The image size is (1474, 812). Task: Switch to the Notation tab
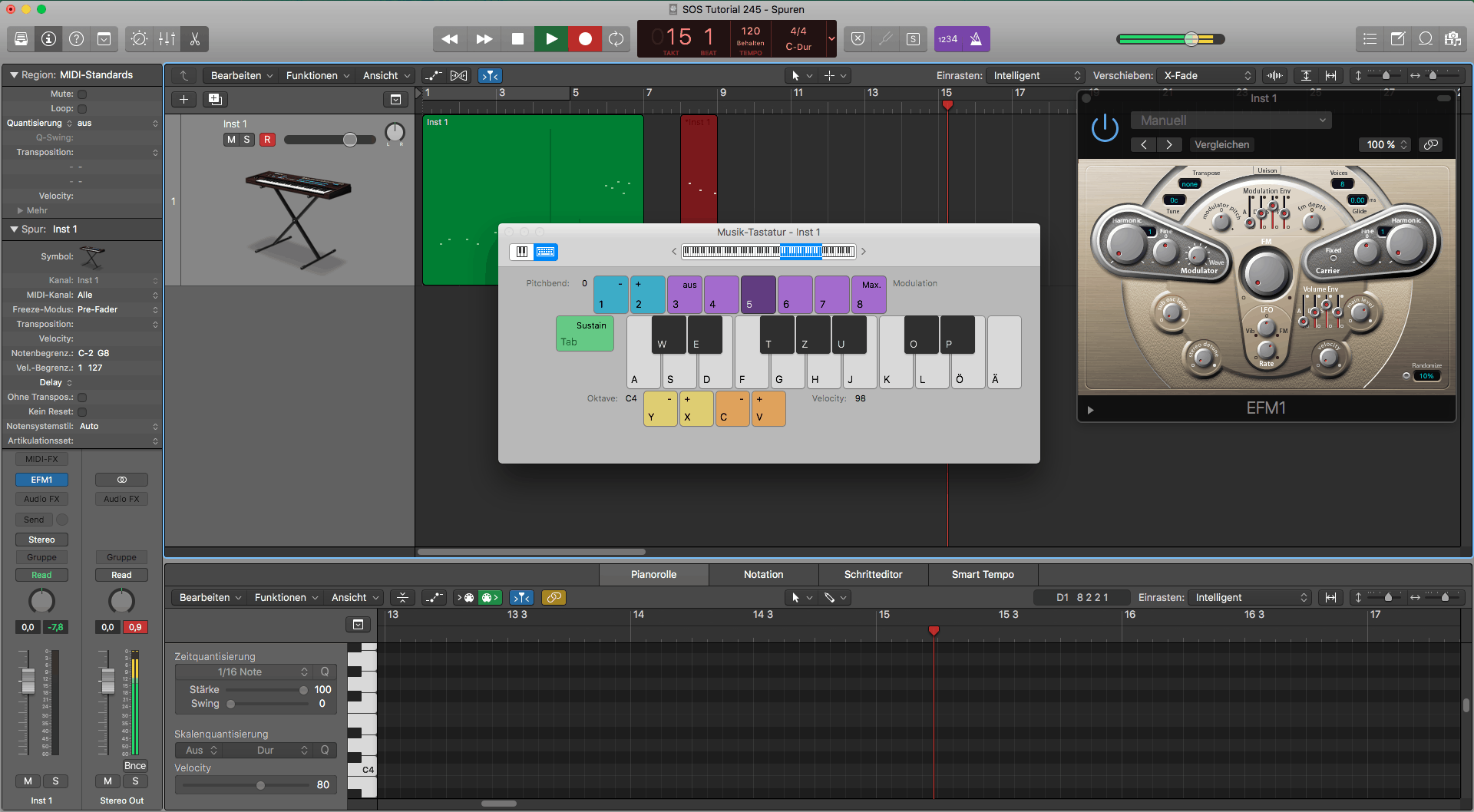[763, 574]
